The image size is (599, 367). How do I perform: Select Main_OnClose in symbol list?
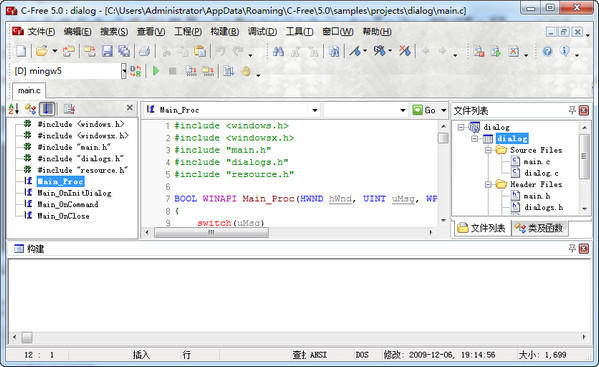63,216
